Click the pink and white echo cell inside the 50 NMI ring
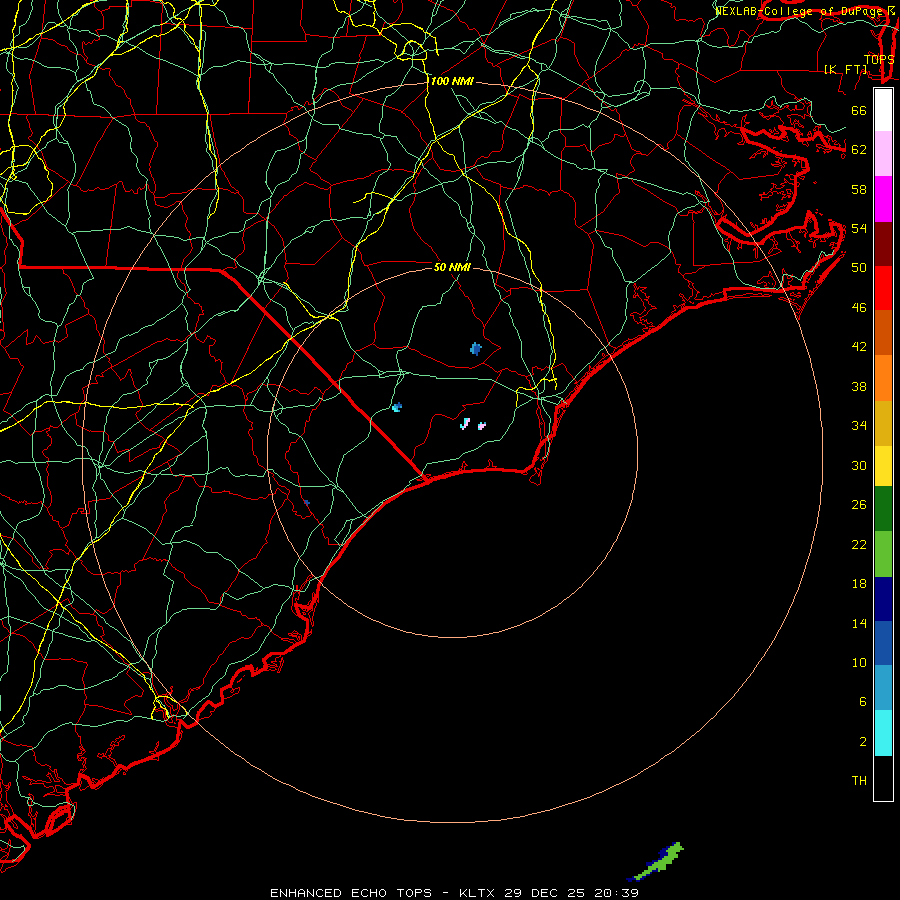The height and width of the screenshot is (900, 900). (465, 424)
